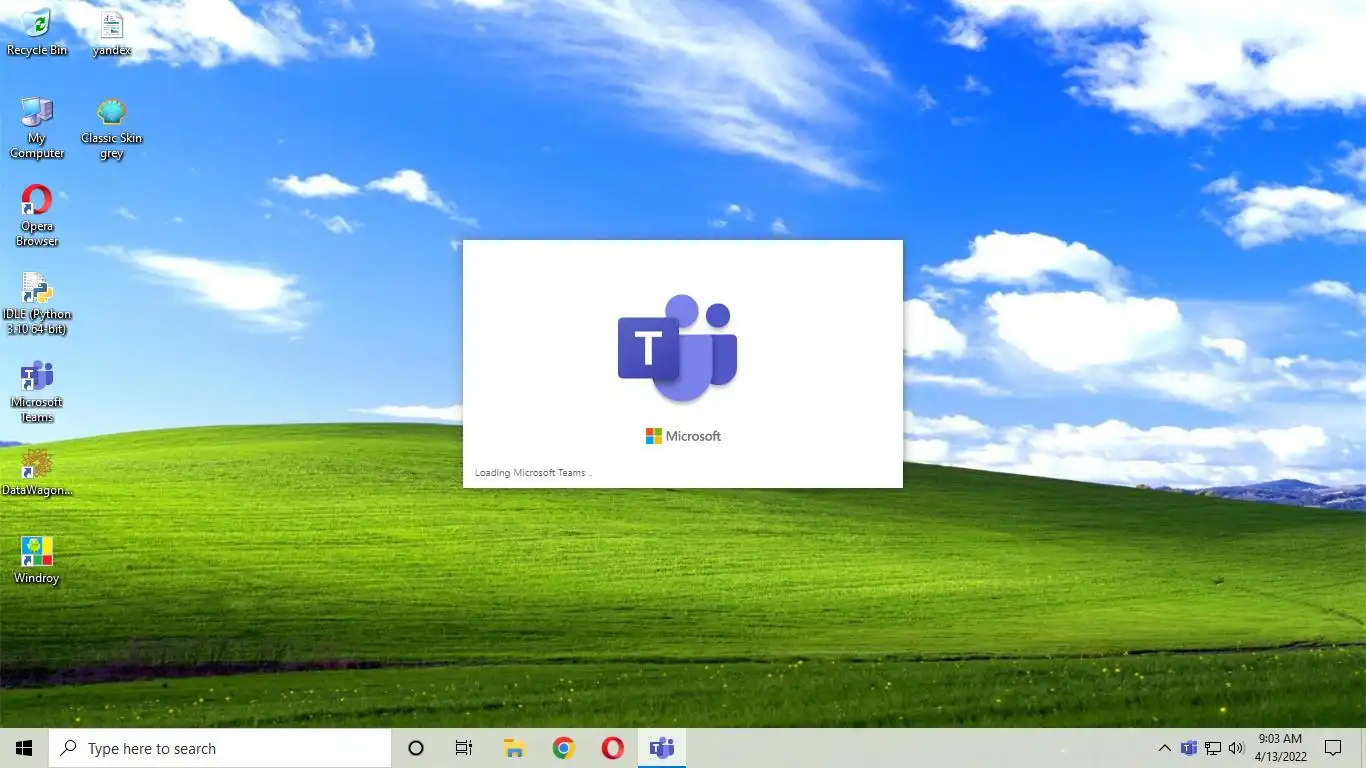Show hidden system tray icons
The width and height of the screenshot is (1366, 768).
click(x=1164, y=748)
